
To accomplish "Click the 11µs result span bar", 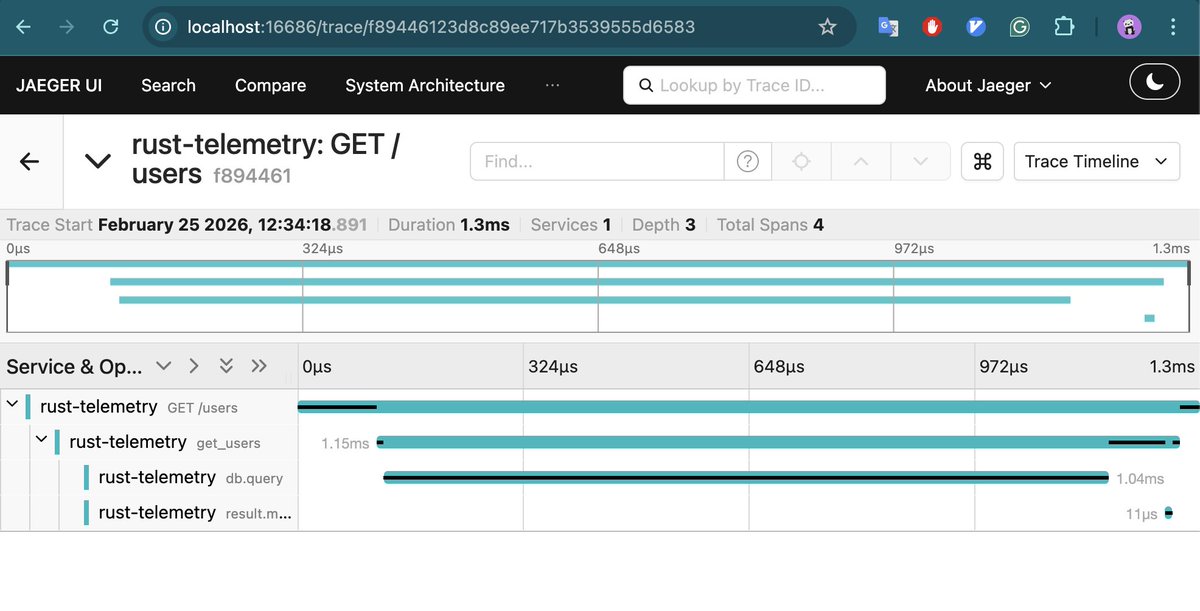I will click(1168, 513).
